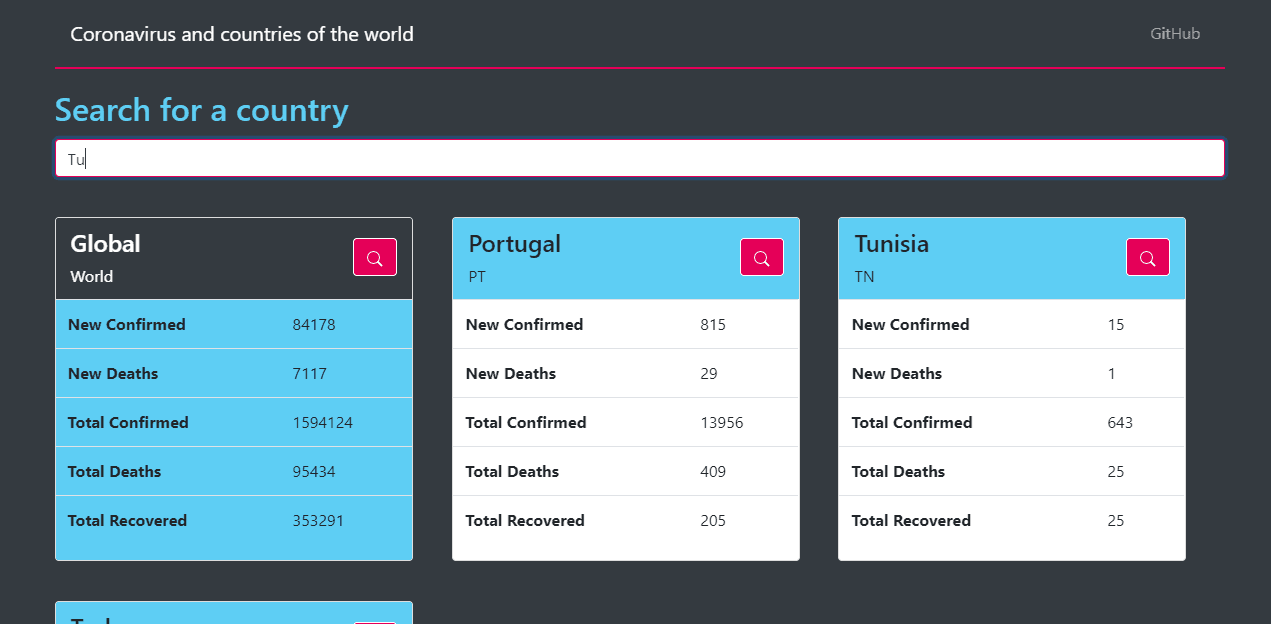This screenshot has height=624, width=1271.
Task: Click Portugal's New Confirmed row
Action: (626, 324)
